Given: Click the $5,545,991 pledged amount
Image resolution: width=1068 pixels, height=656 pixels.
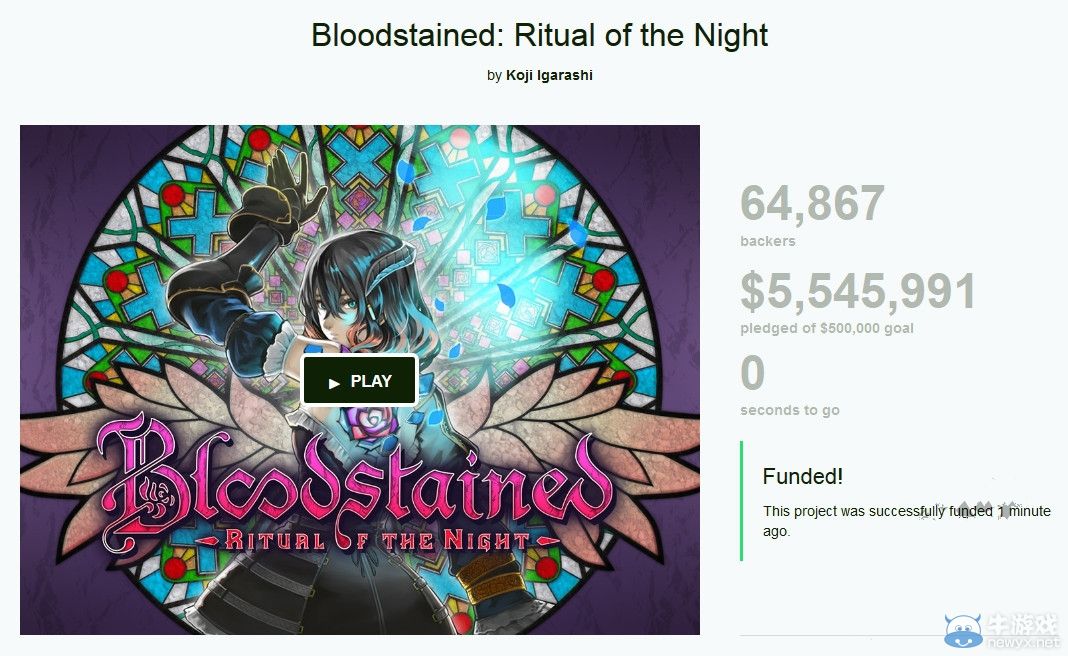Looking at the screenshot, I should 858,292.
